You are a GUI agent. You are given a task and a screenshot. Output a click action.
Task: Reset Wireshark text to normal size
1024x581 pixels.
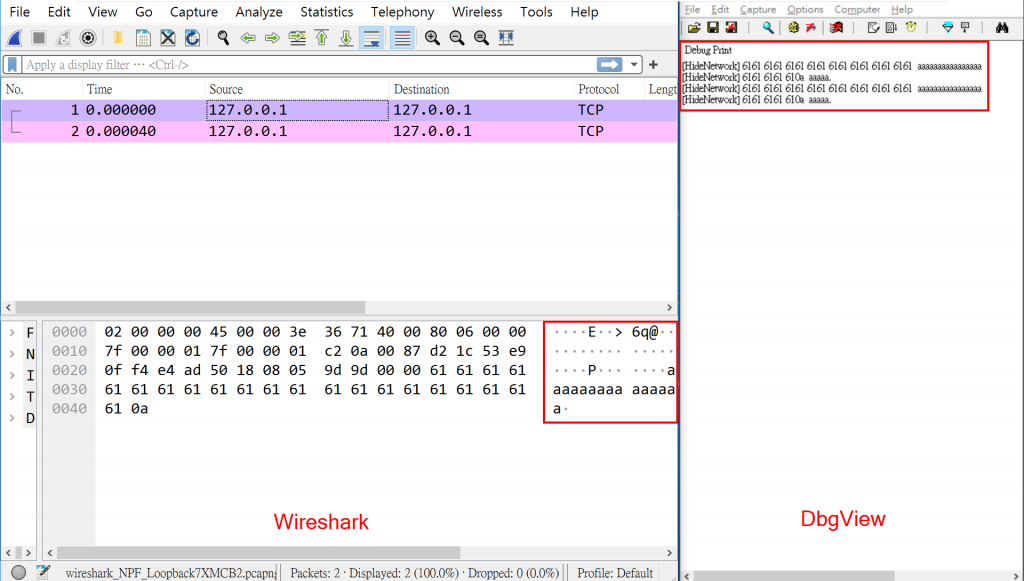(x=481, y=38)
